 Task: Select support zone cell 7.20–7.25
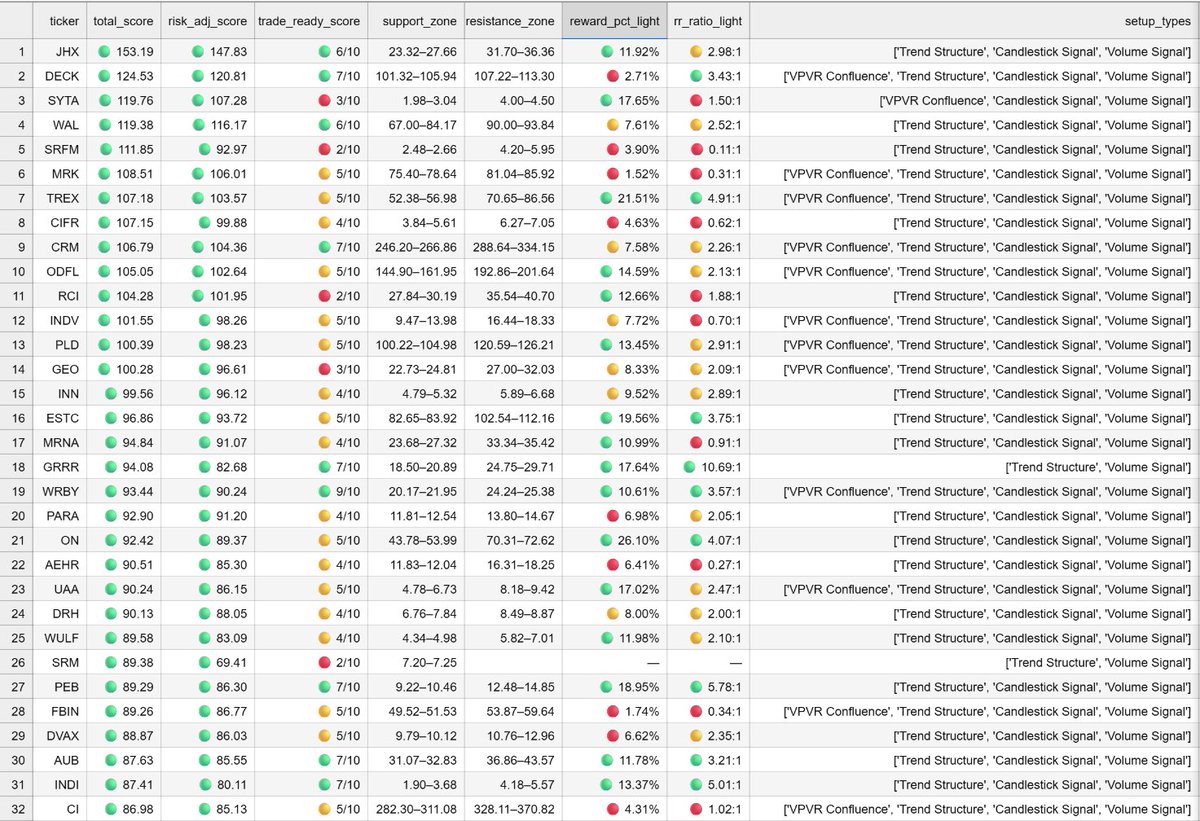pyautogui.click(x=415, y=662)
